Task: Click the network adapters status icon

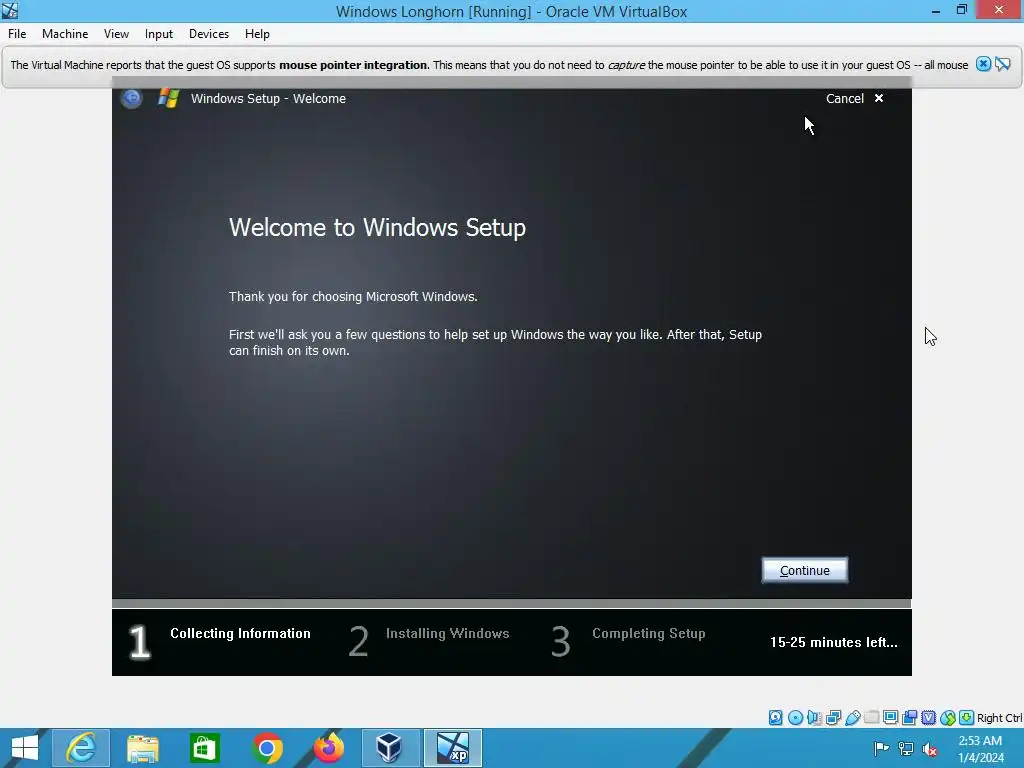Action: tap(833, 718)
